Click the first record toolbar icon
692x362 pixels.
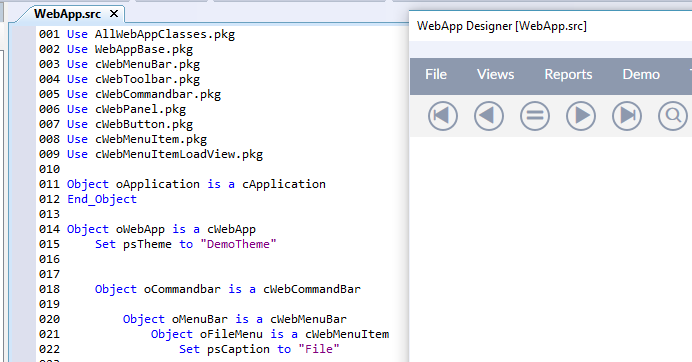tap(443, 116)
